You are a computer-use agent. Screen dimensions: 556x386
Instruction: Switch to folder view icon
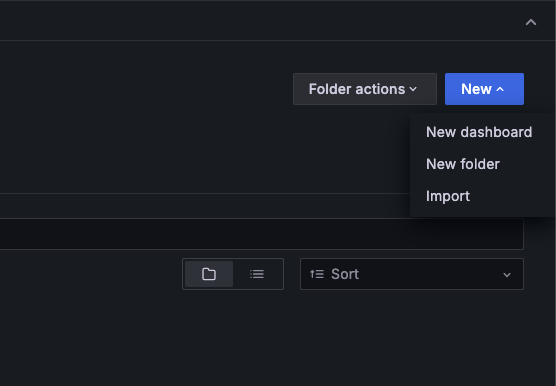pyautogui.click(x=209, y=274)
